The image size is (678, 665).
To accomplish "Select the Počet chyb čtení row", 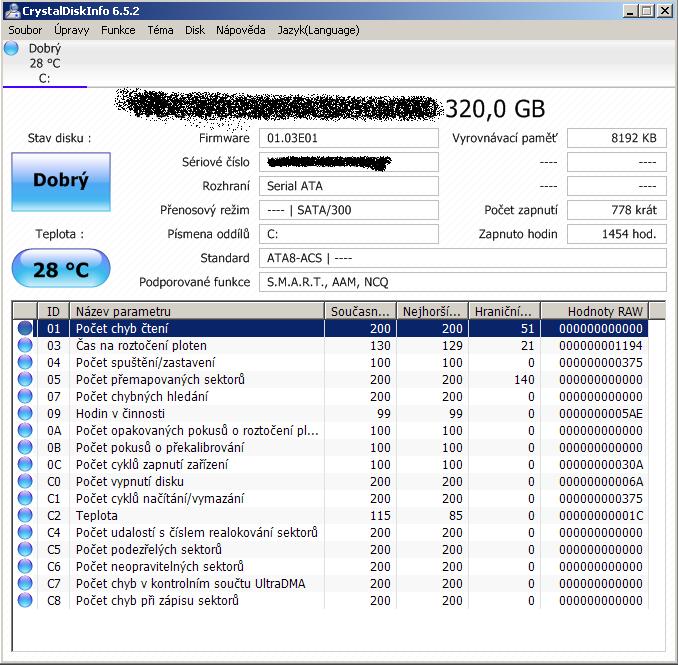I will tap(331, 328).
